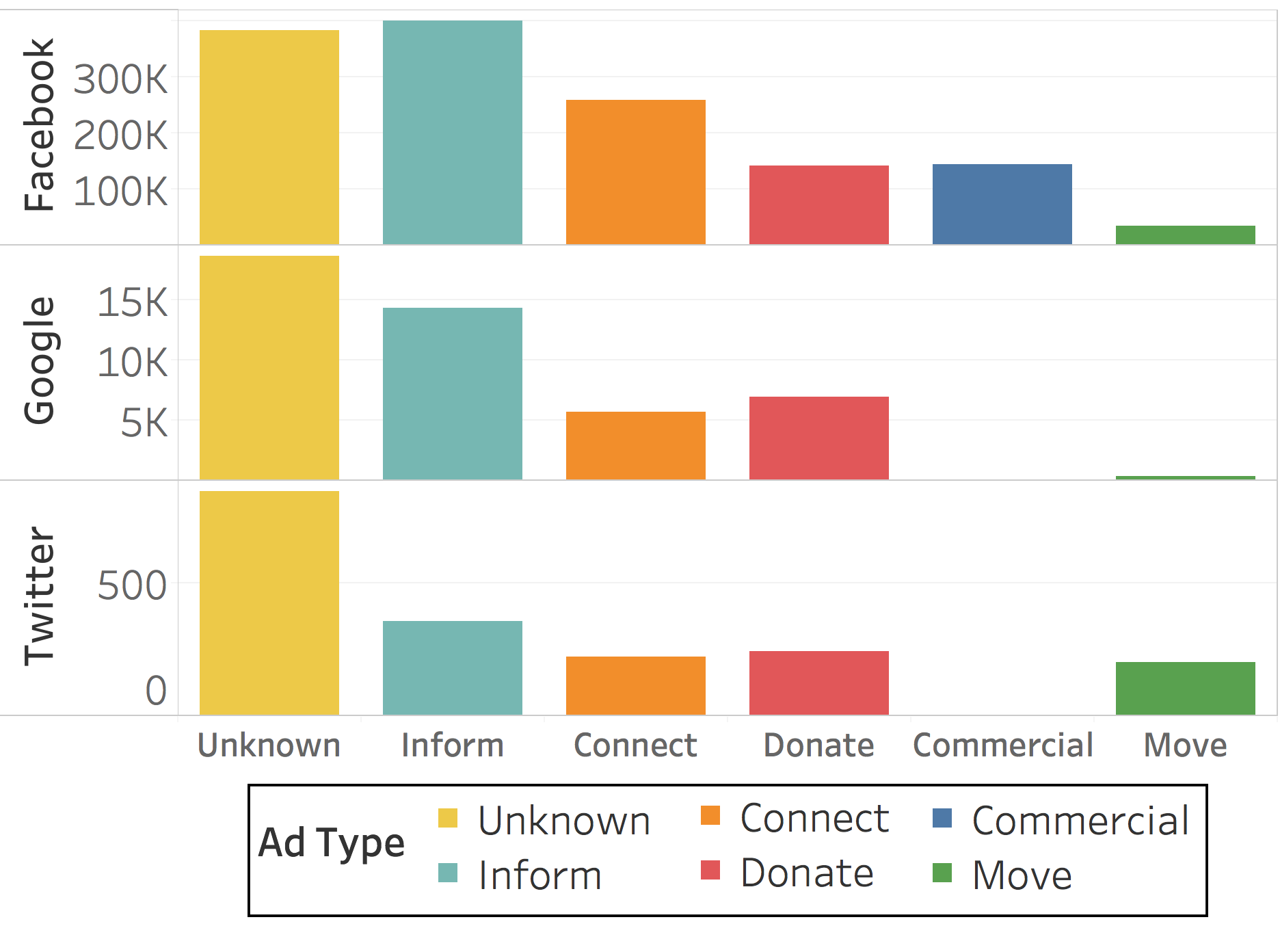Click the Facebook row header label

(x=39, y=124)
